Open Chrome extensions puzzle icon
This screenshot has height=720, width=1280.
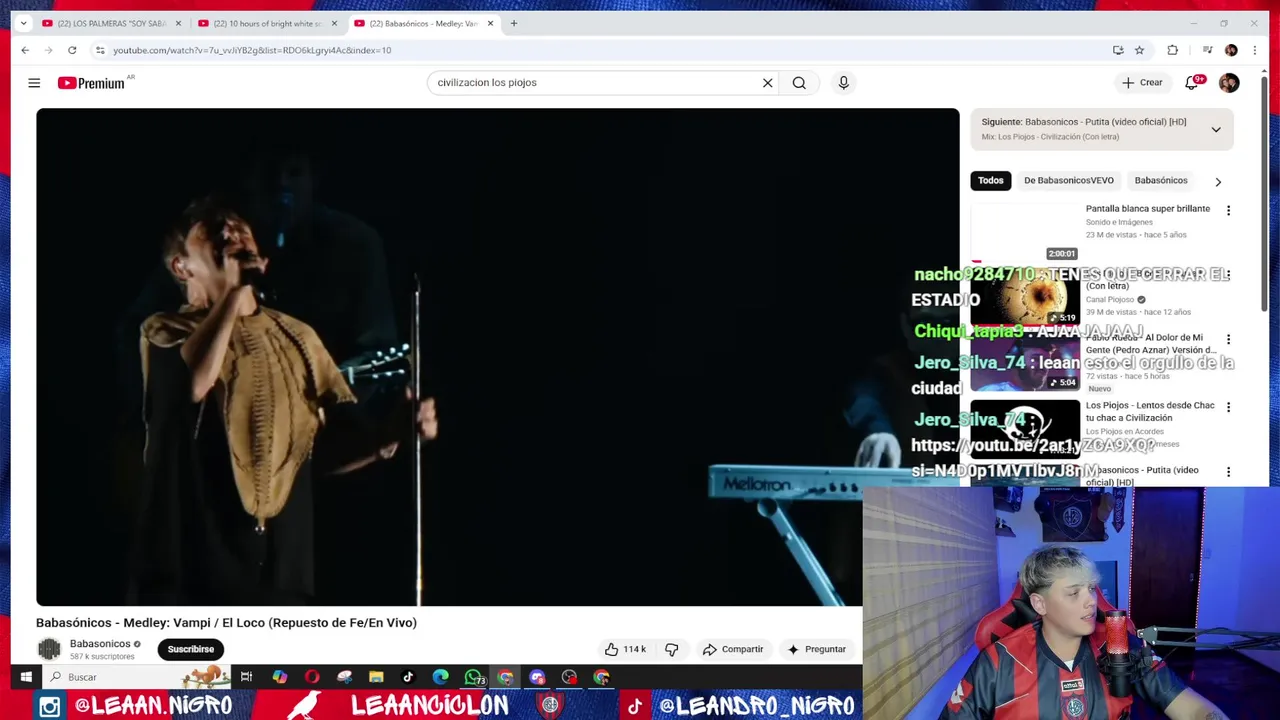(1172, 50)
